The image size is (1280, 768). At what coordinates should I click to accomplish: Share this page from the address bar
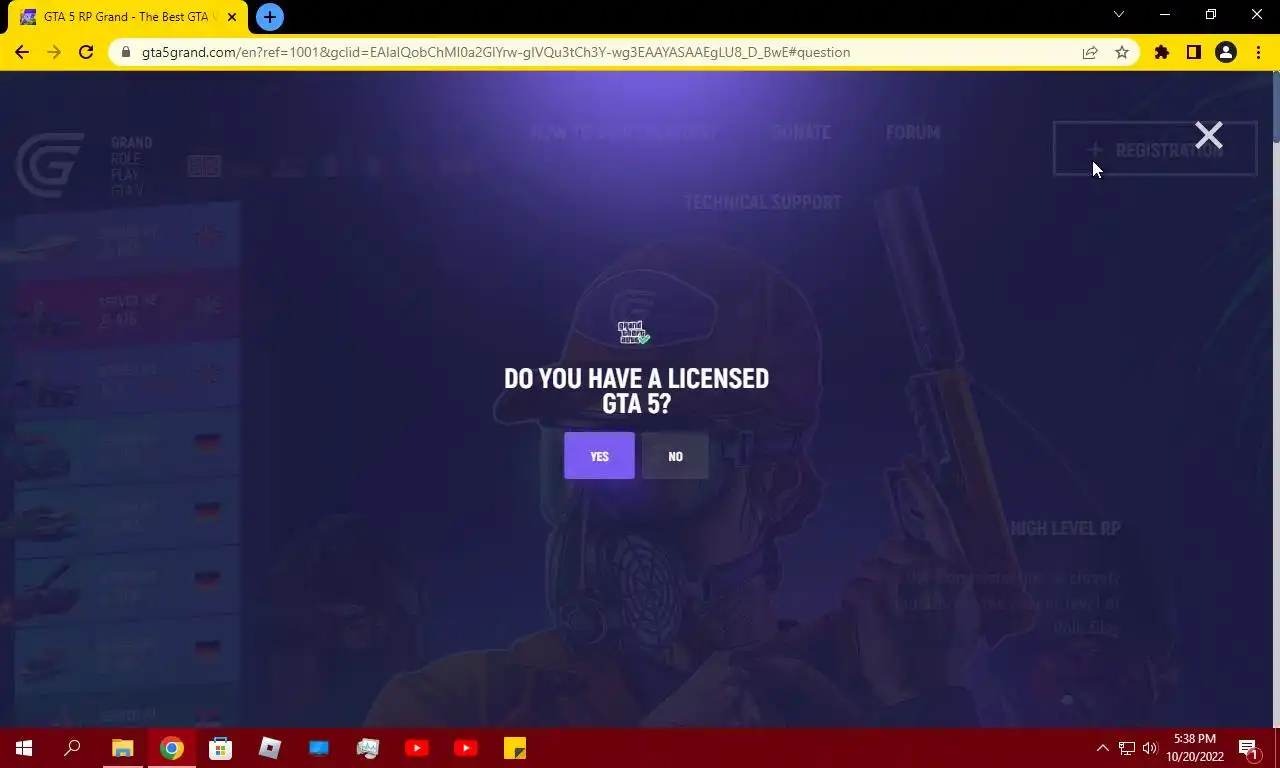coord(1090,52)
